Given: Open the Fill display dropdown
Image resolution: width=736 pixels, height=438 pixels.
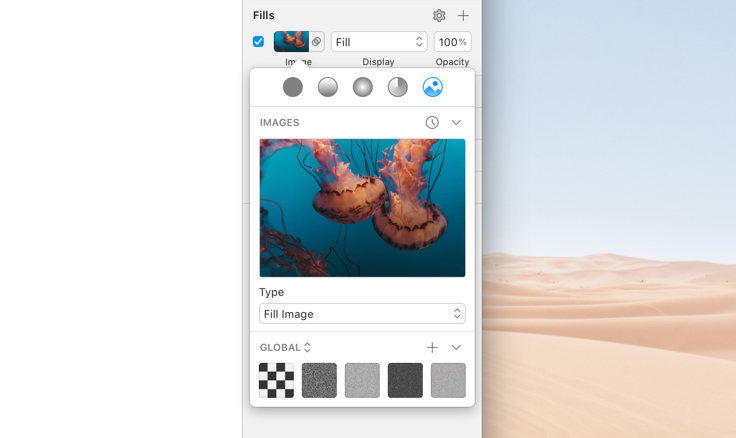Looking at the screenshot, I should [379, 42].
